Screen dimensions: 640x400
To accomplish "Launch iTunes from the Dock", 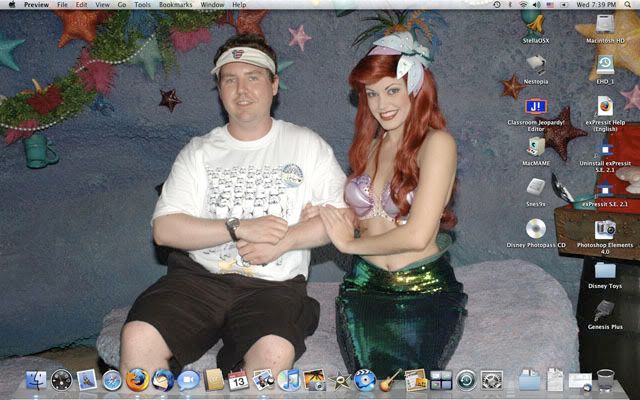I will (289, 380).
